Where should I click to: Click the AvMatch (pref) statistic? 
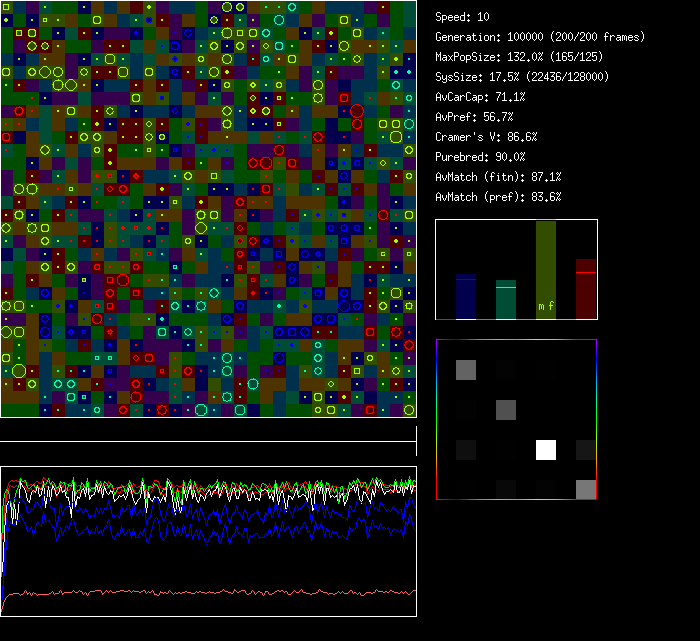coord(498,197)
